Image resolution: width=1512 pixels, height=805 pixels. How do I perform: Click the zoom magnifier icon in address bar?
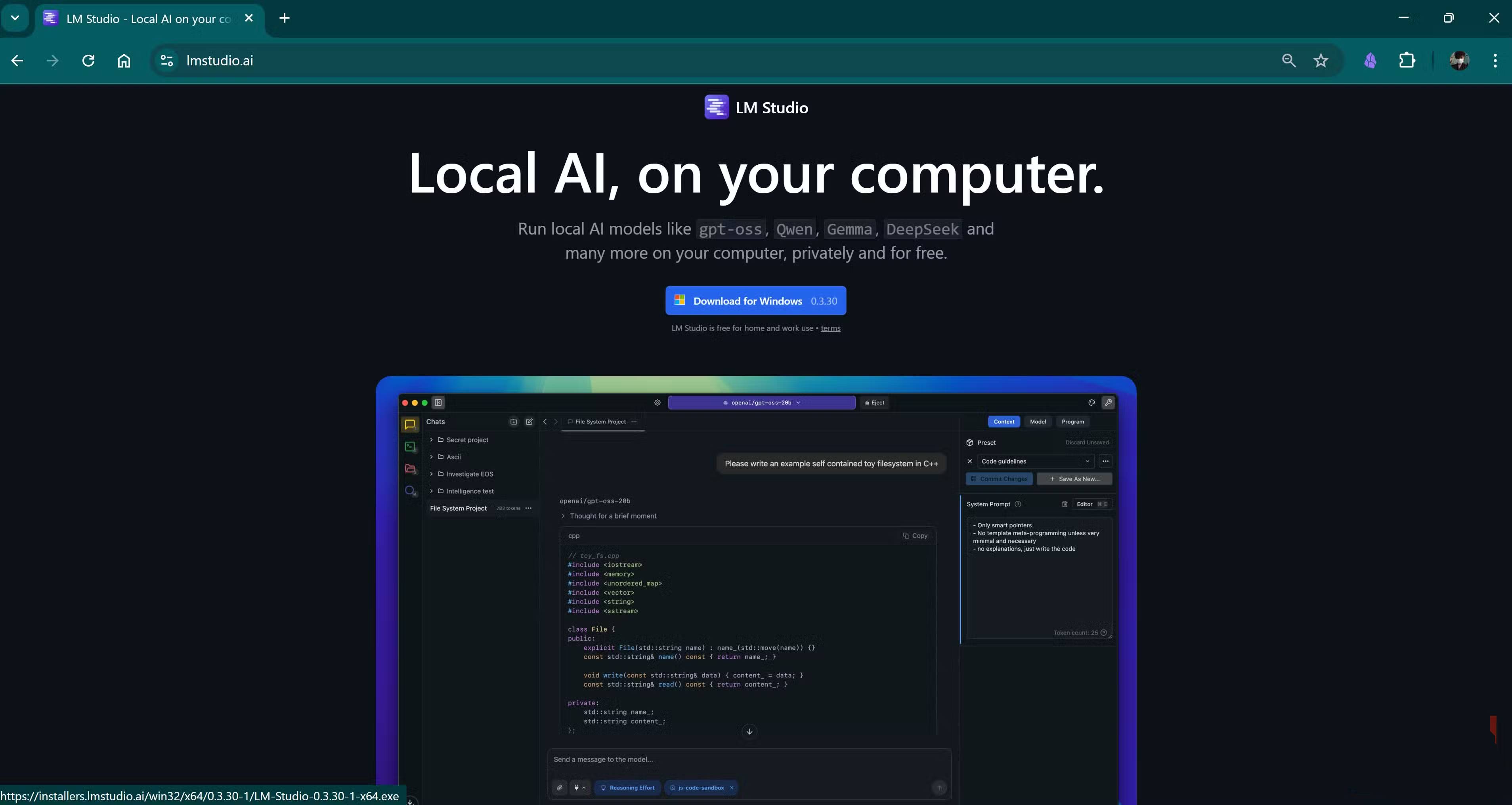(1288, 61)
